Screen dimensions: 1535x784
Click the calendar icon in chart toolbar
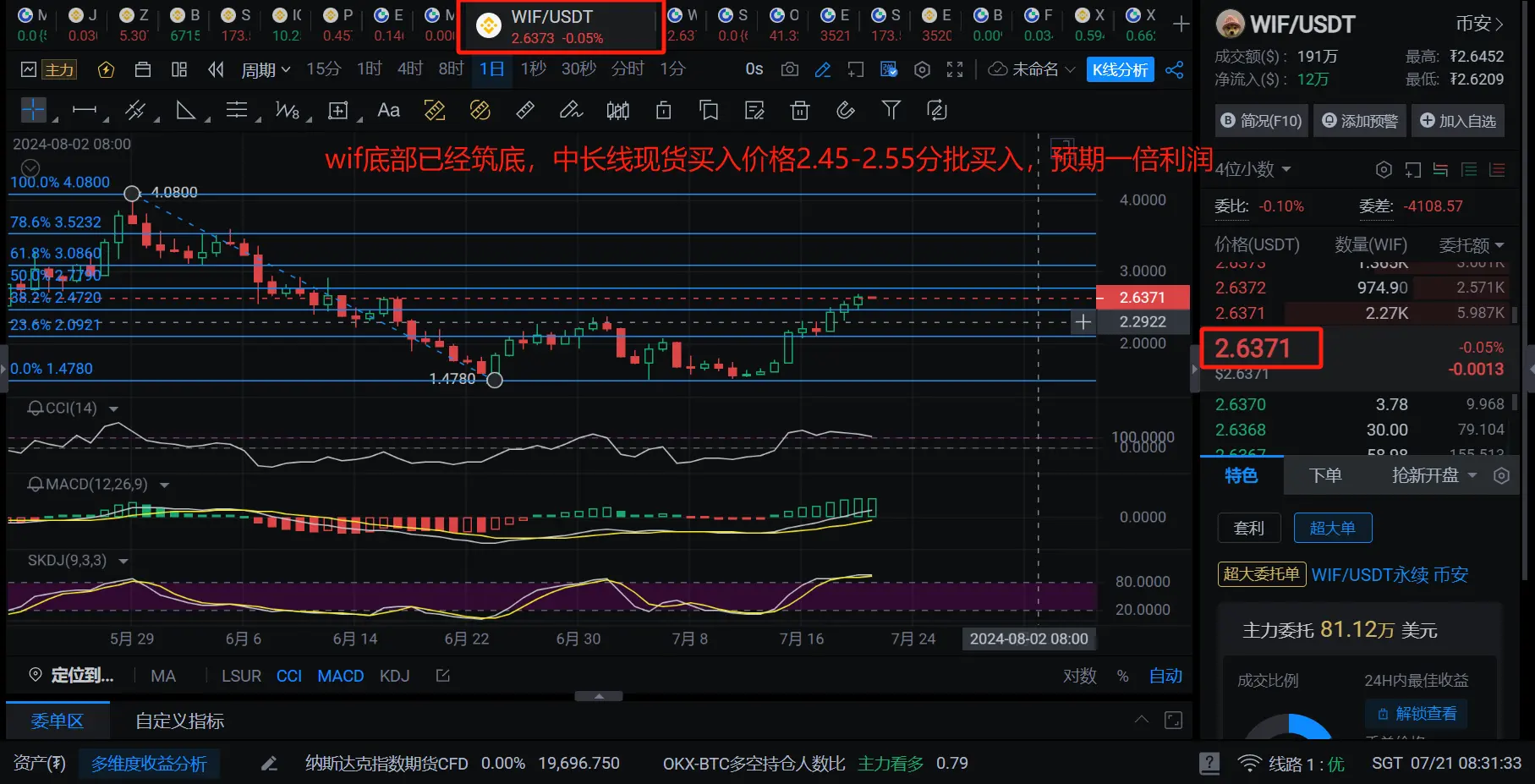click(x=143, y=69)
